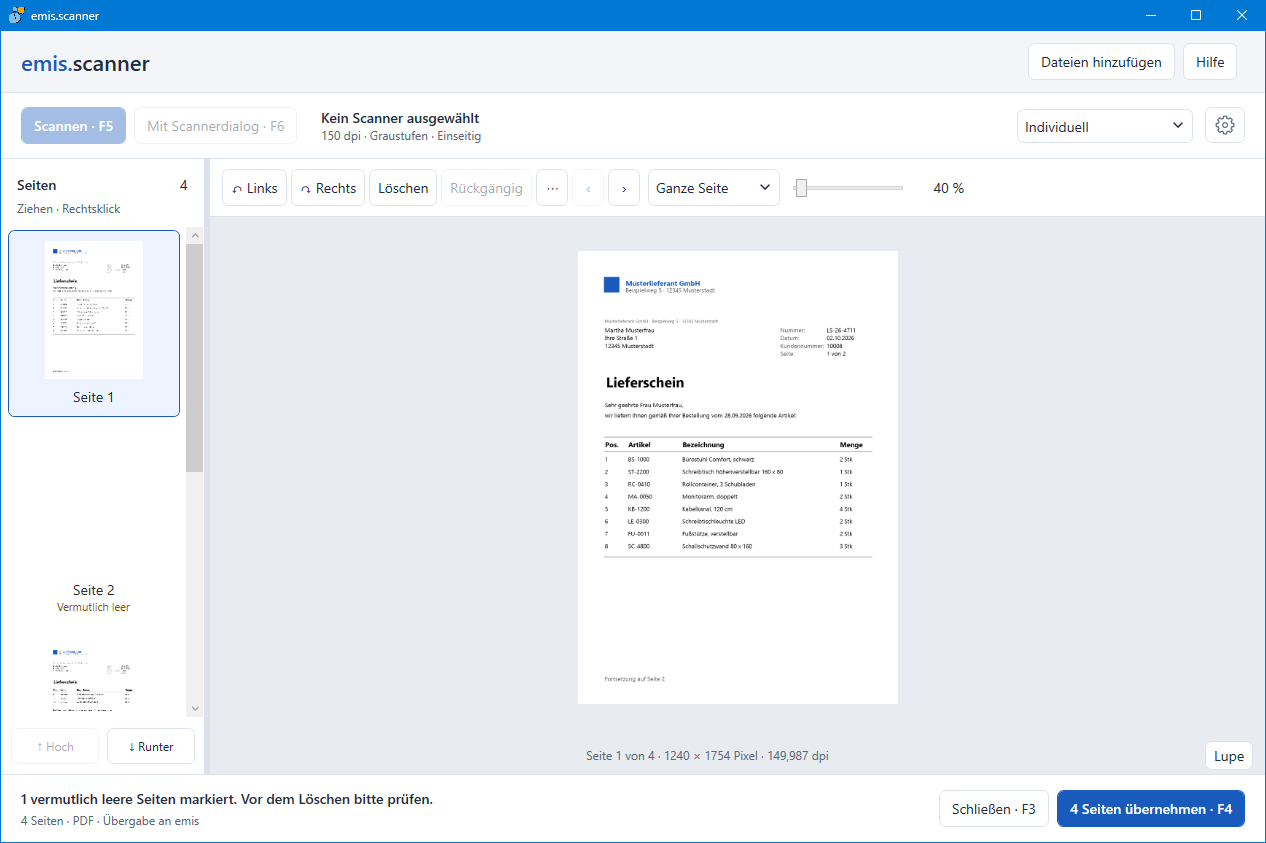Click the '40 %' zoom value
Screen dimensions: 1266x843
tap(948, 188)
